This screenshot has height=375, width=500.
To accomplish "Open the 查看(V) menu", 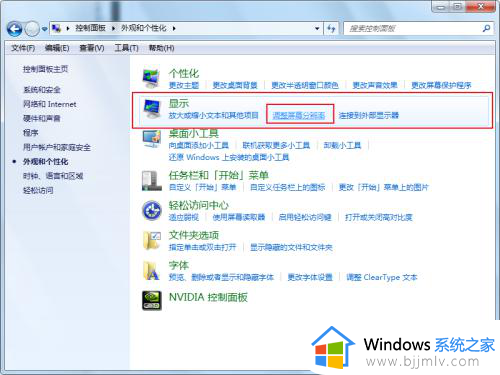I will [92, 48].
